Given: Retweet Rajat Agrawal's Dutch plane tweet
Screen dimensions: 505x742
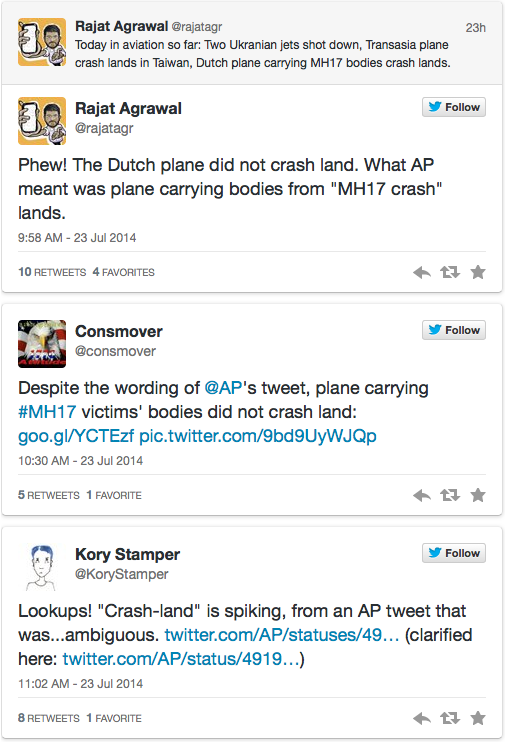Looking at the screenshot, I should 450,272.
